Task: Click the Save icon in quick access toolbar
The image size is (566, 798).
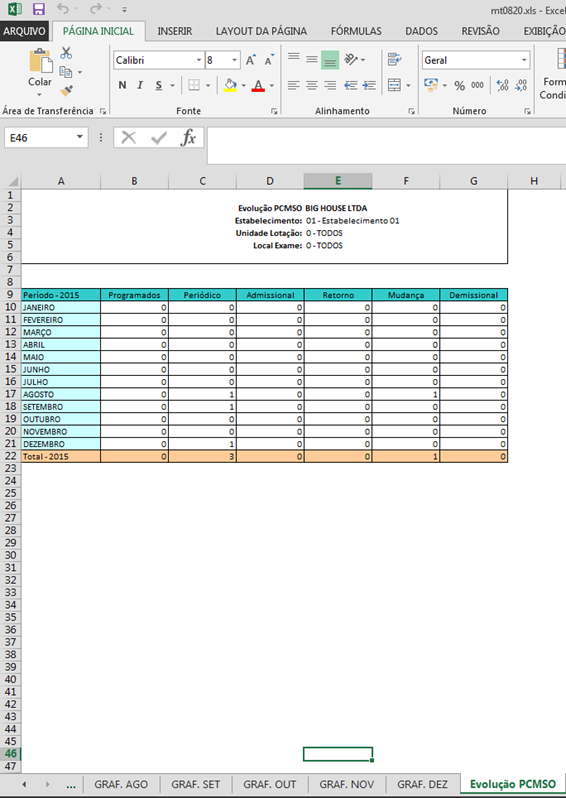Action: (38, 9)
